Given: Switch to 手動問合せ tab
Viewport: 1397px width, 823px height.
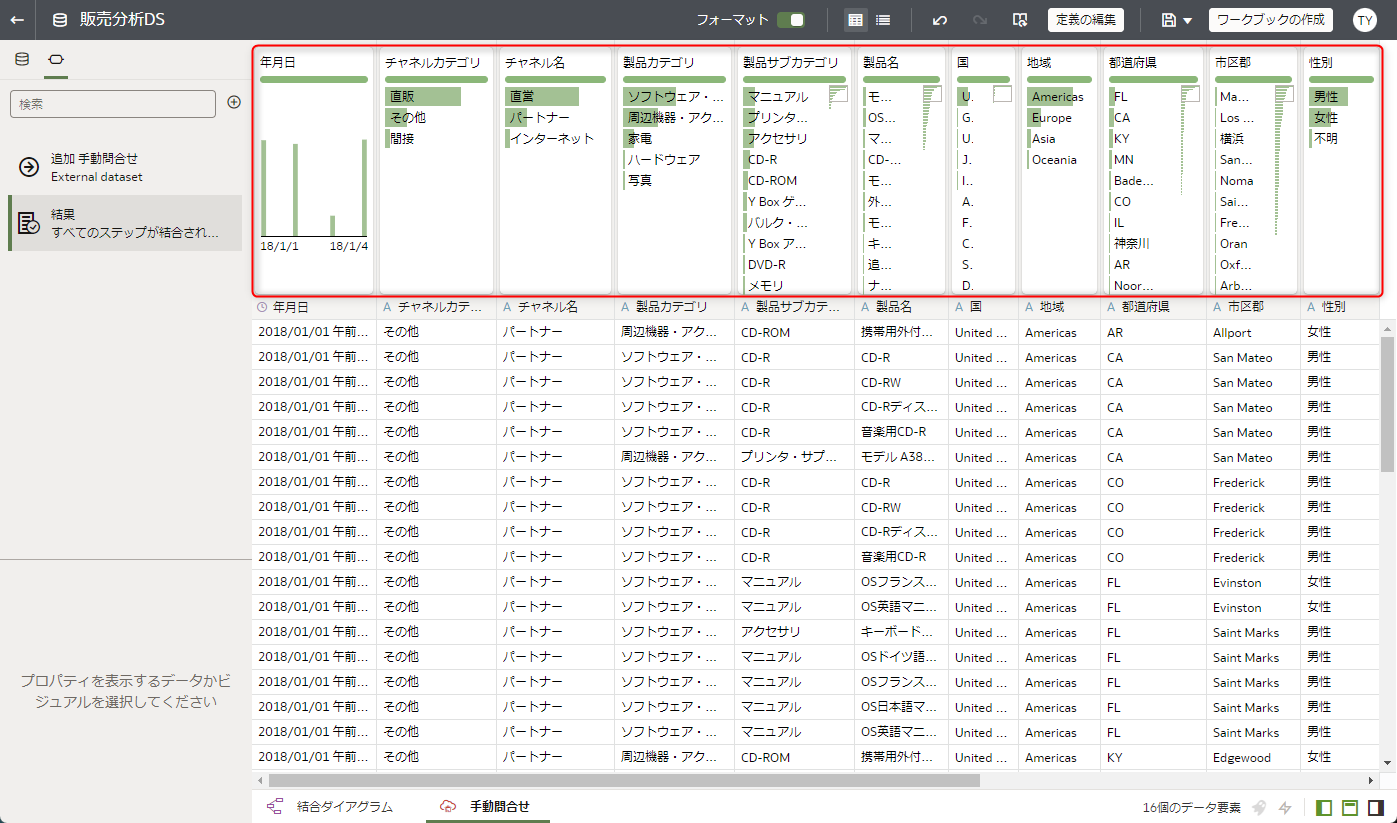Looking at the screenshot, I should point(487,806).
